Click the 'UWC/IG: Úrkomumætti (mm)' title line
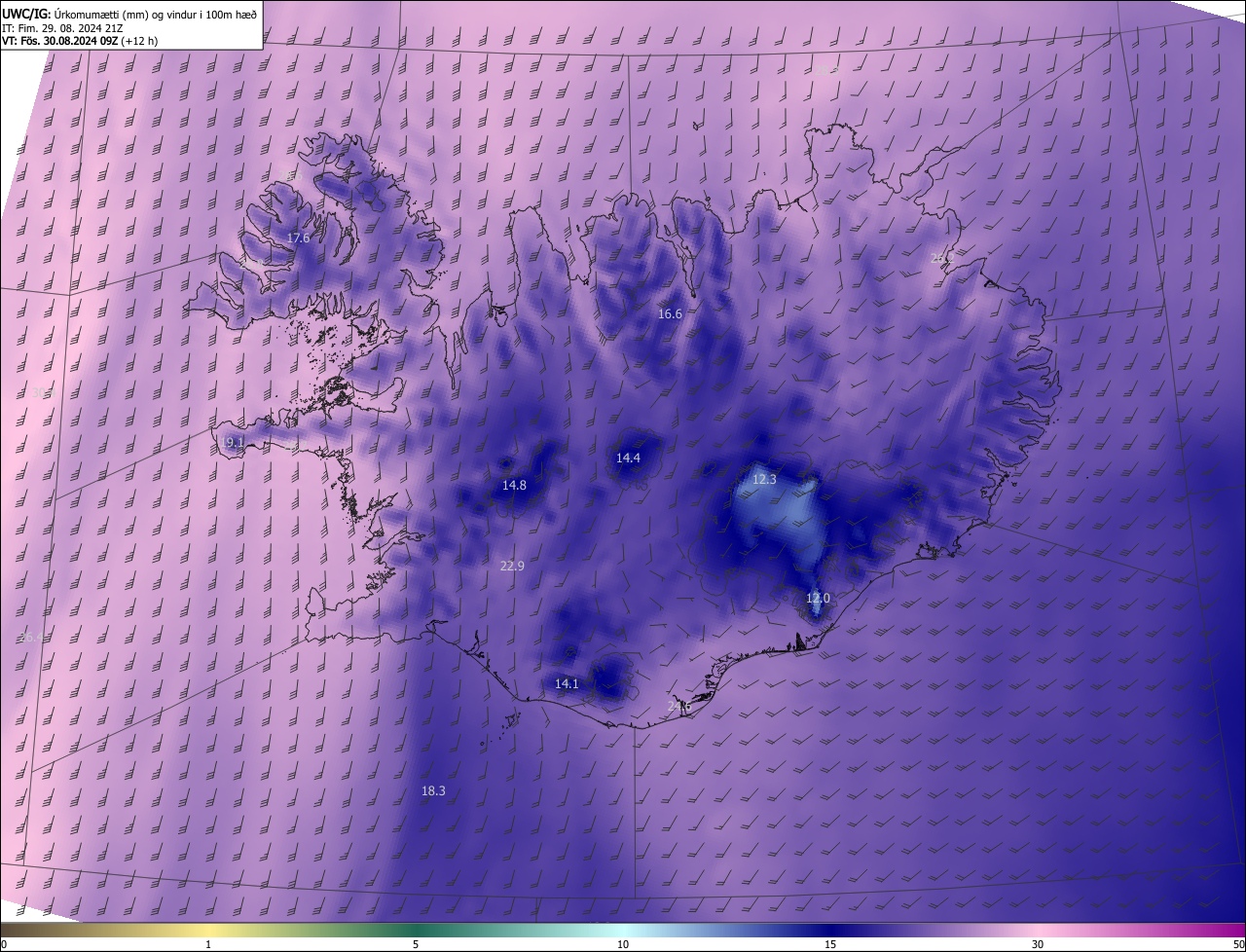1246x952 pixels. click(129, 13)
